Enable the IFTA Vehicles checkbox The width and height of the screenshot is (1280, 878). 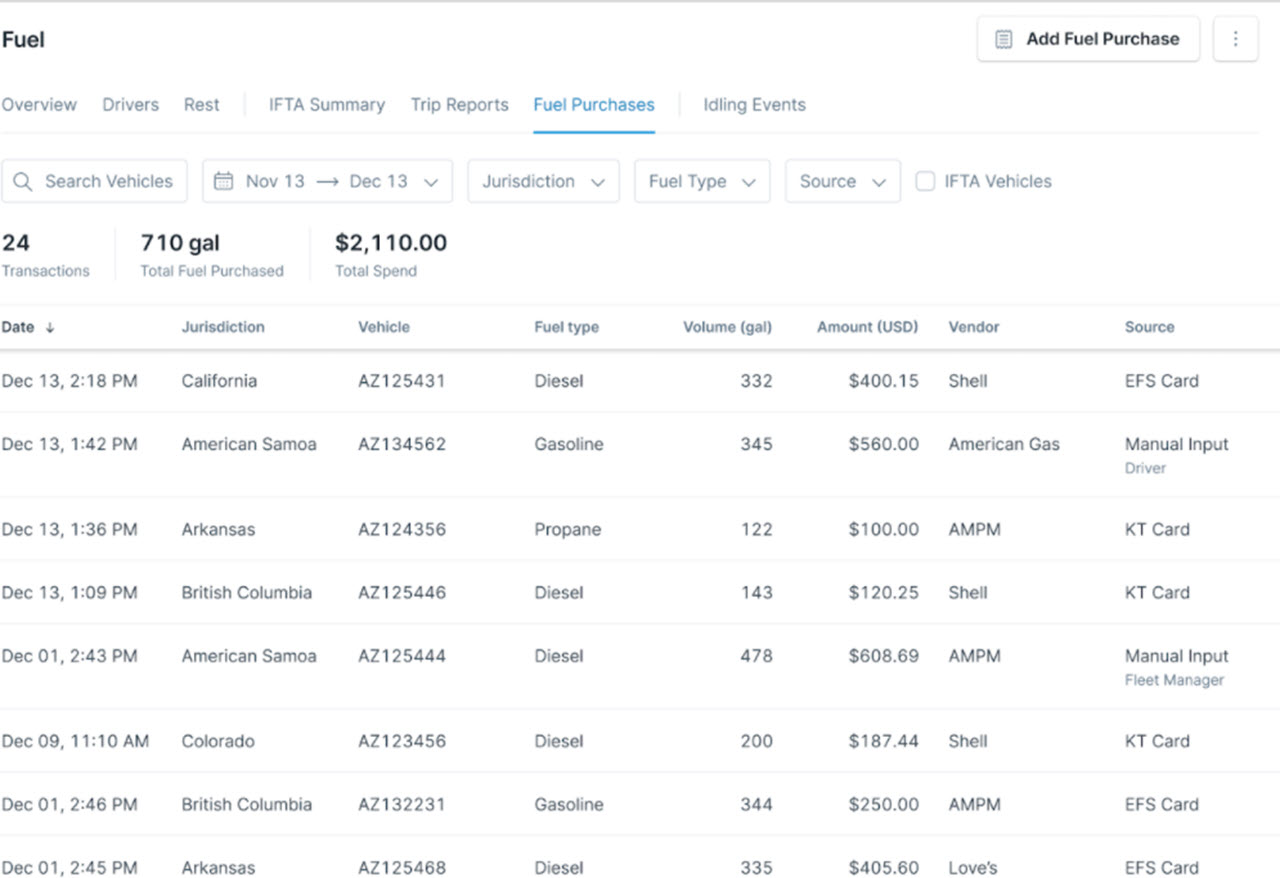(926, 181)
